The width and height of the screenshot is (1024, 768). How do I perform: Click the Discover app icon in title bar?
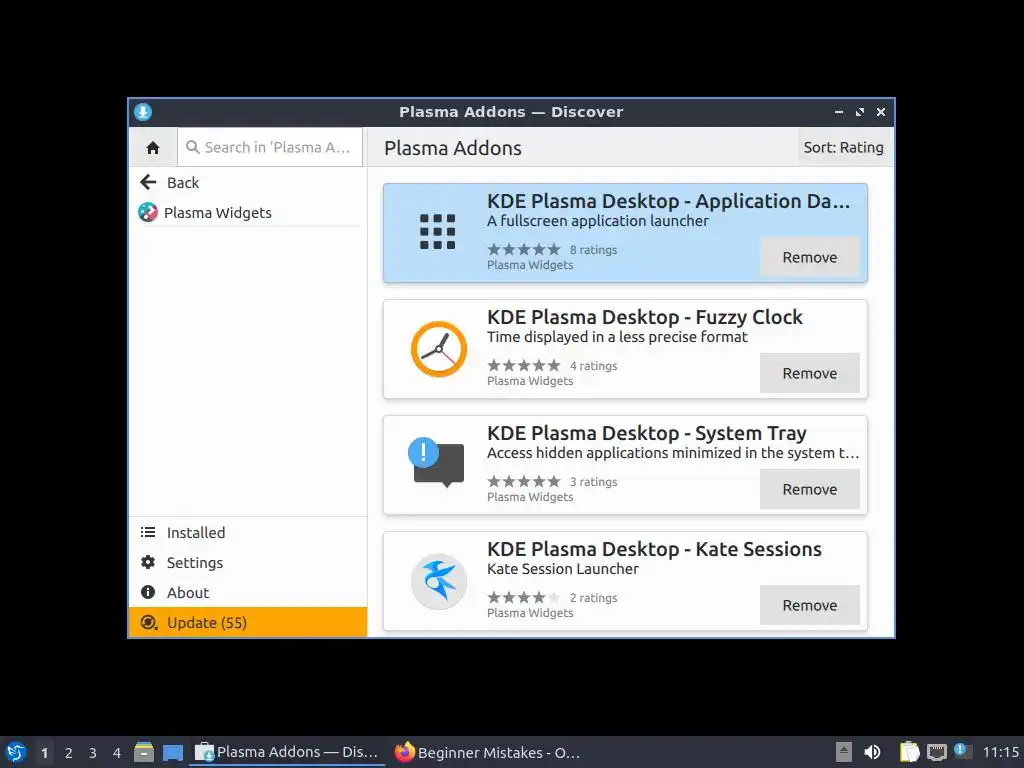tap(143, 112)
